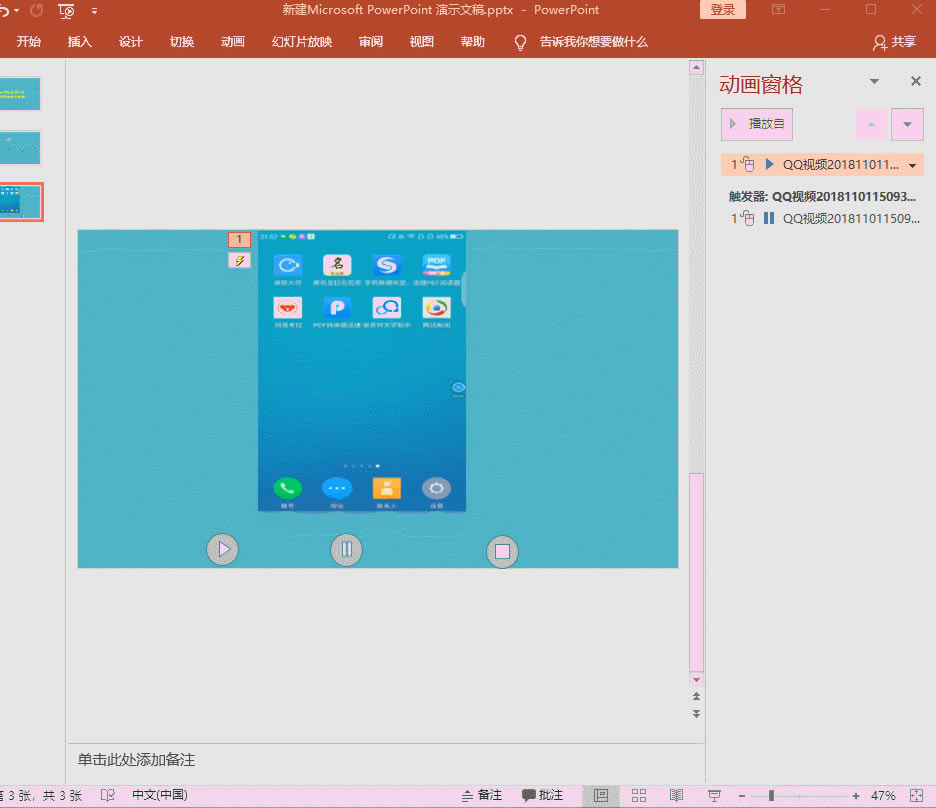Viewport: 936px width, 808px height.
Task: Start Slide Show from the status bar icon
Action: coord(714,794)
